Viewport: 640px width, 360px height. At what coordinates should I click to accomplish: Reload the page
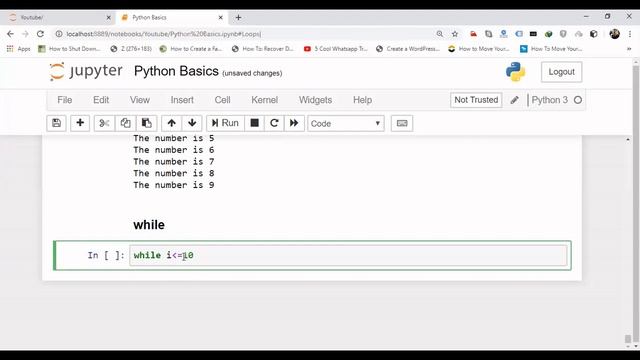pos(40,34)
